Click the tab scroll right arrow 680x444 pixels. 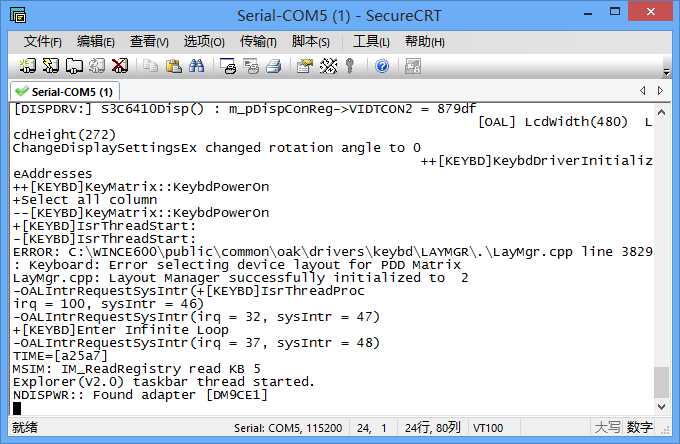(x=658, y=91)
